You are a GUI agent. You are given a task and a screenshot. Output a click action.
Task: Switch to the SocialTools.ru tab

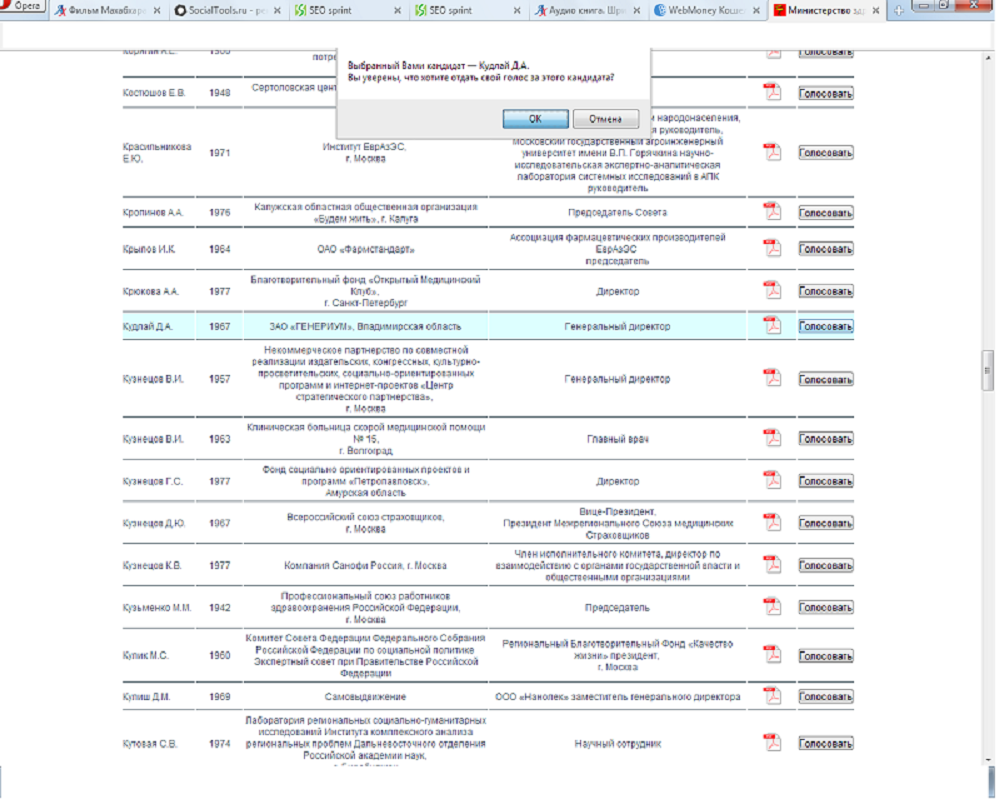tap(228, 11)
